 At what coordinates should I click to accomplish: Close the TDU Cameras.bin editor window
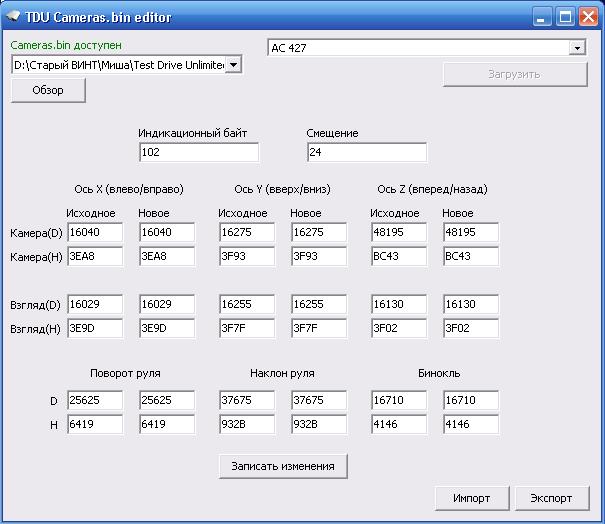click(588, 17)
